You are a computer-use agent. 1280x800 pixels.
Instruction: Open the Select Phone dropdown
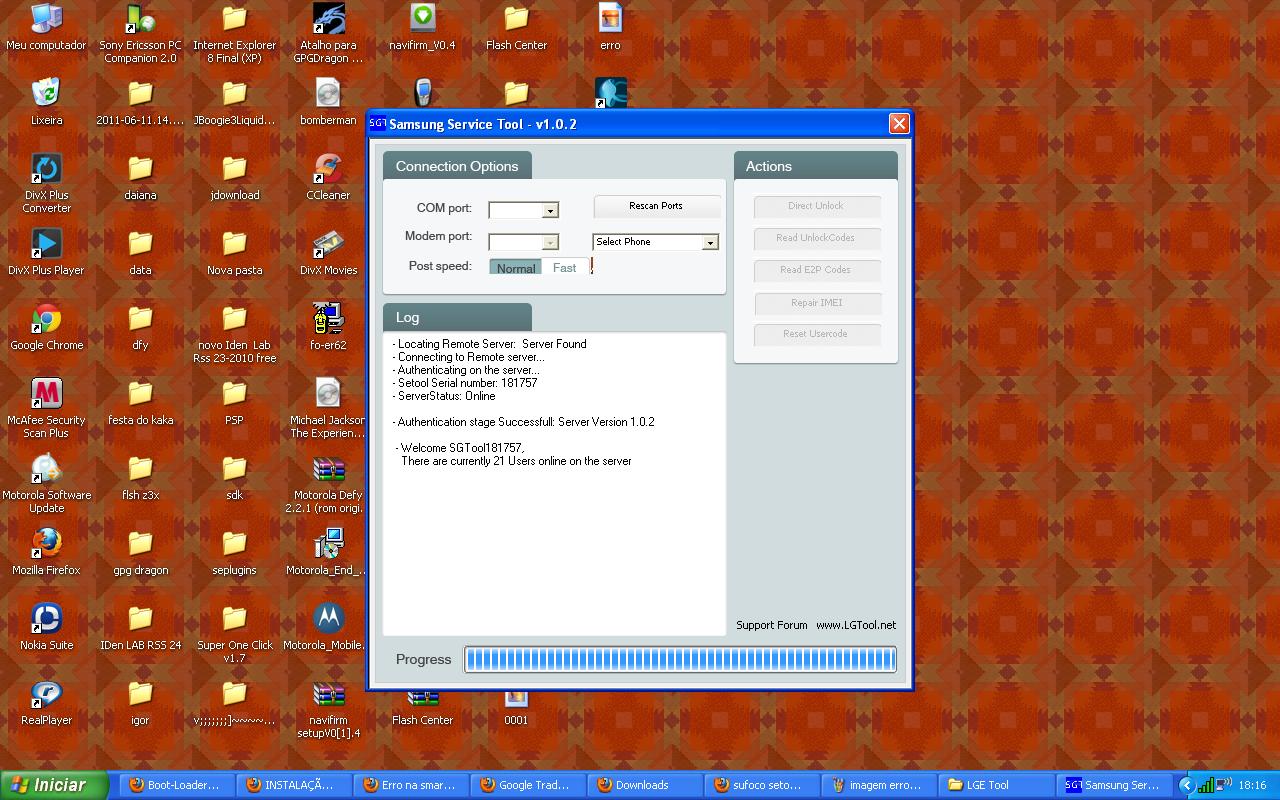(656, 242)
